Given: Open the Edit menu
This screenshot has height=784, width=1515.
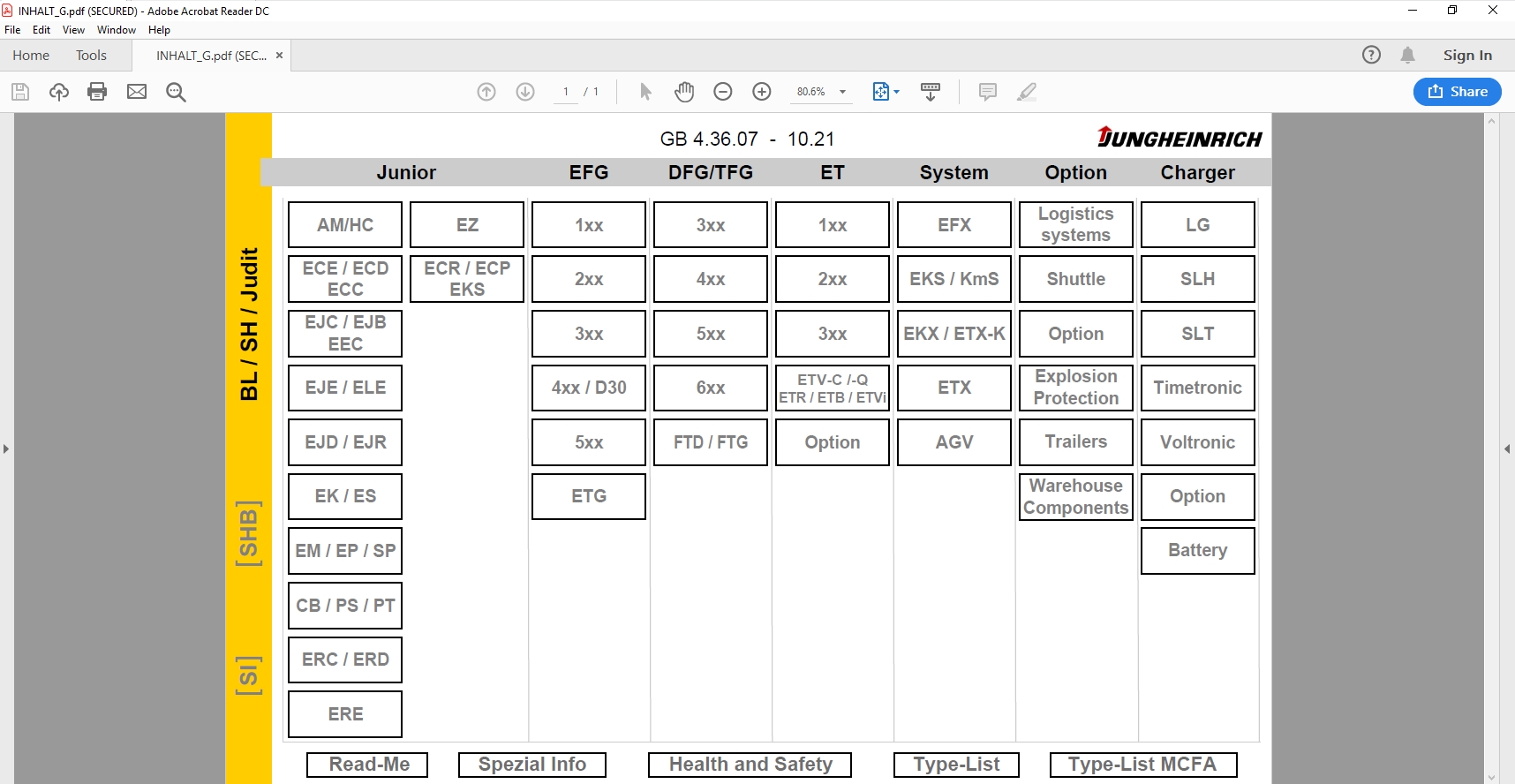Looking at the screenshot, I should (x=41, y=30).
